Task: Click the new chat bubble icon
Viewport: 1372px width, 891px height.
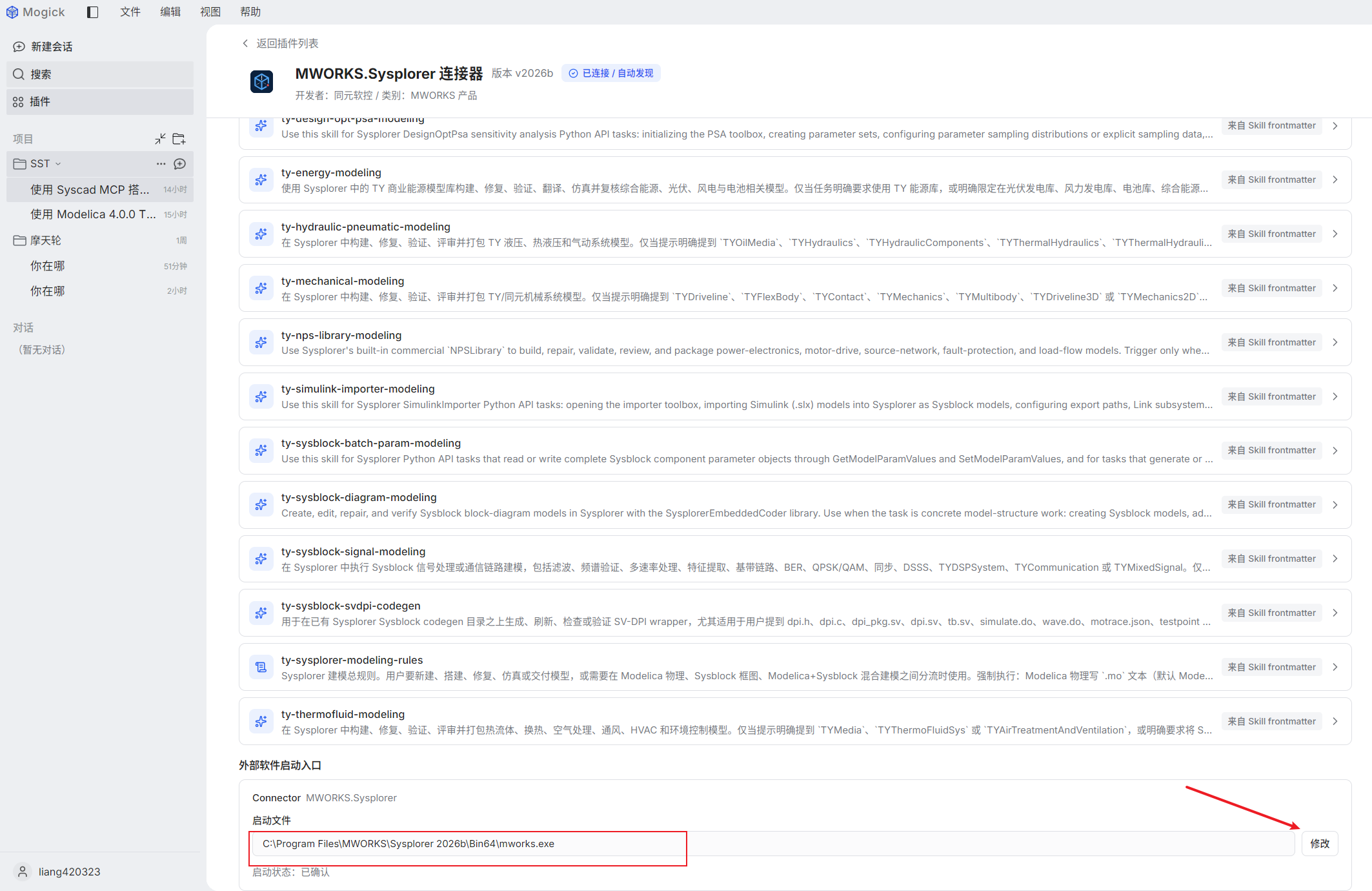Action: click(x=19, y=46)
